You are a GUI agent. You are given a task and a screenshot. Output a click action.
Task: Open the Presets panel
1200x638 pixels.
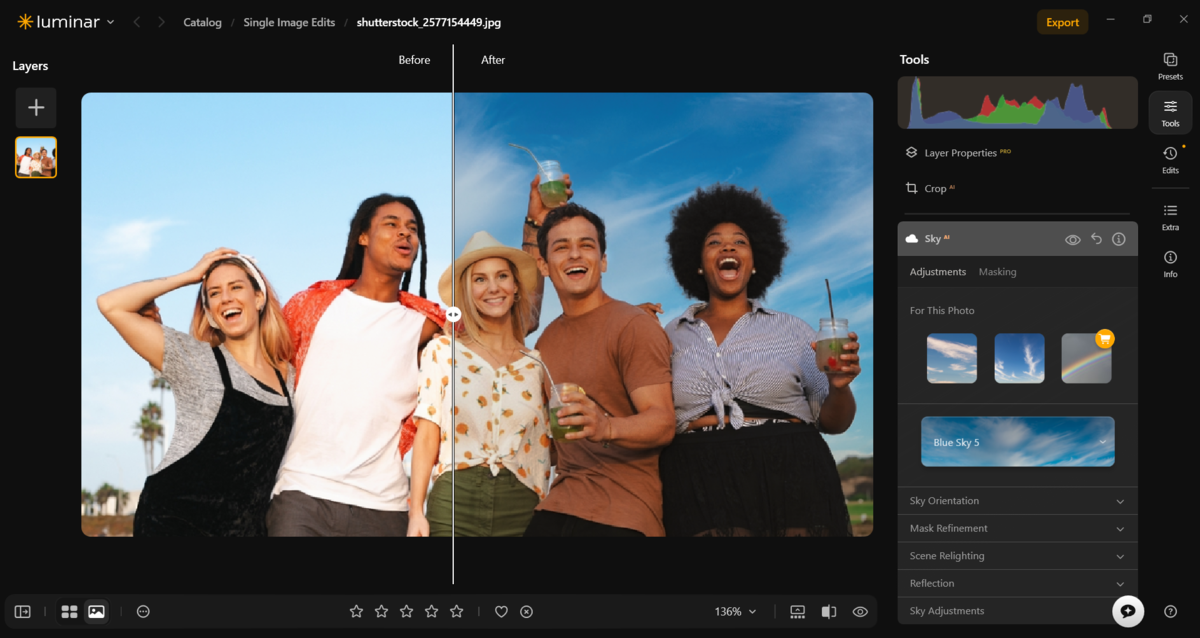pos(1170,66)
